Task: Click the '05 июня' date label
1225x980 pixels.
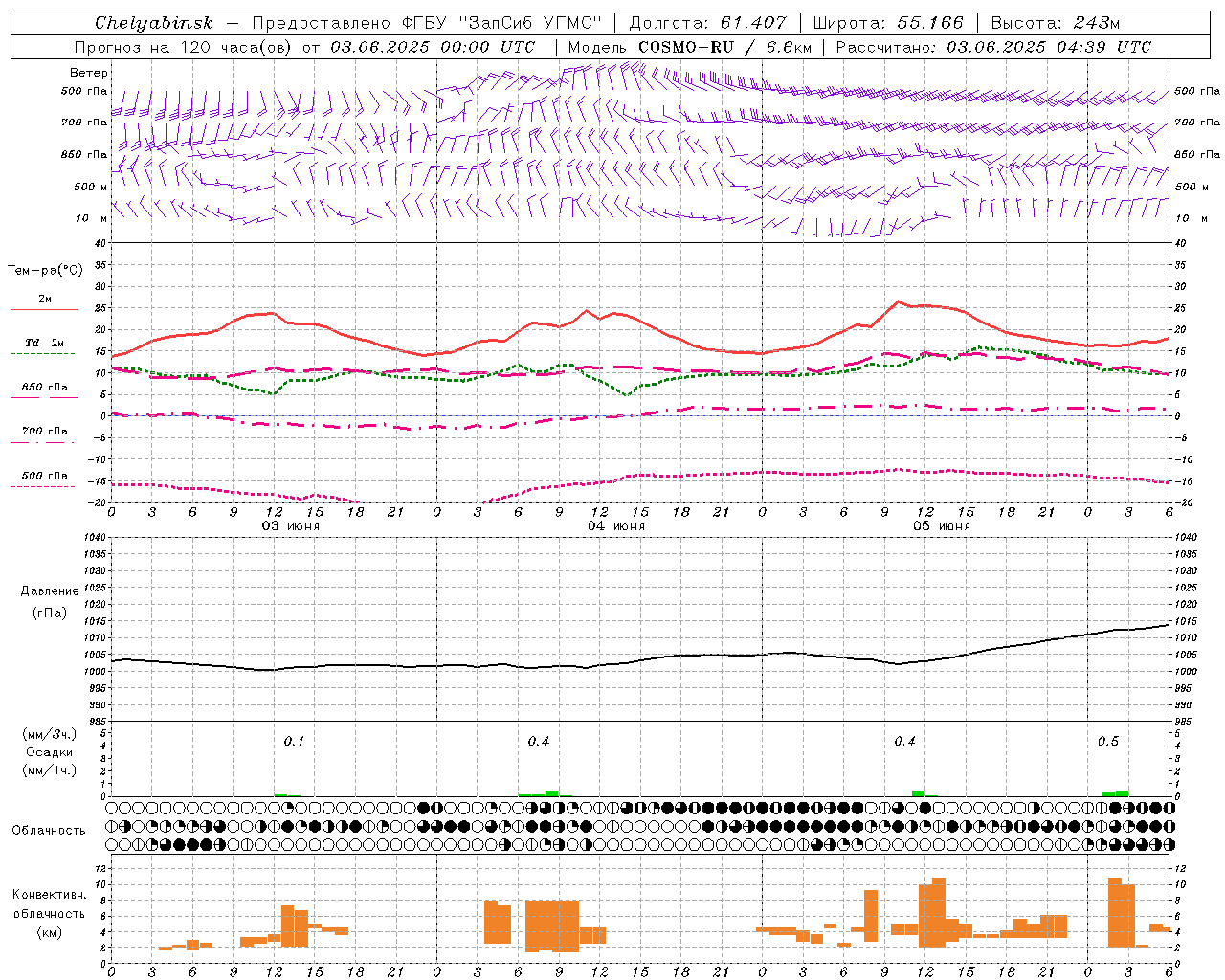Action: (x=942, y=526)
